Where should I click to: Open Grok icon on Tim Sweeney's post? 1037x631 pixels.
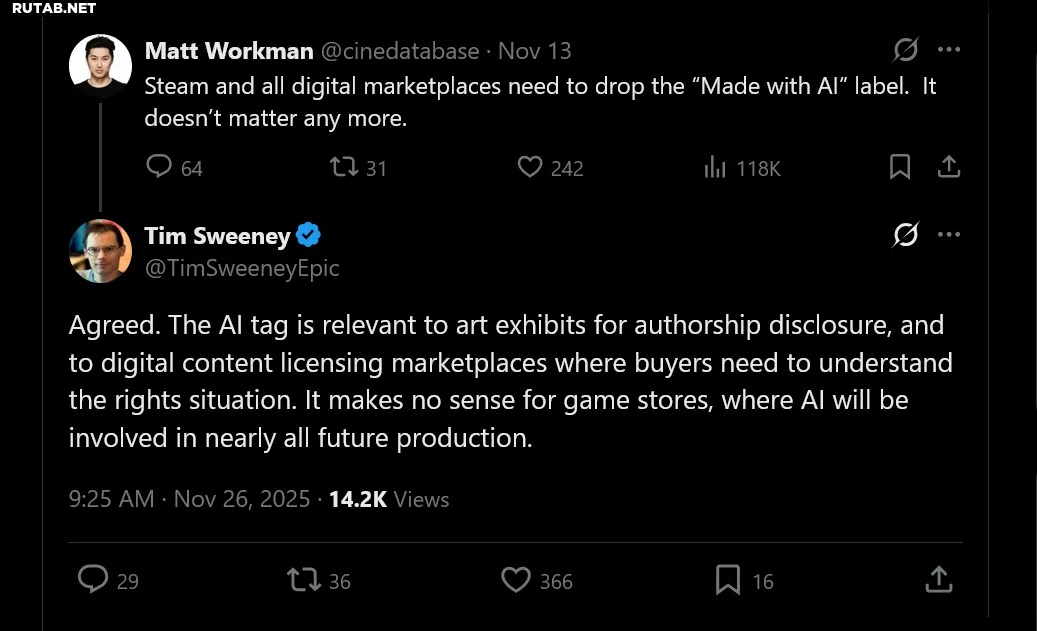pos(906,235)
